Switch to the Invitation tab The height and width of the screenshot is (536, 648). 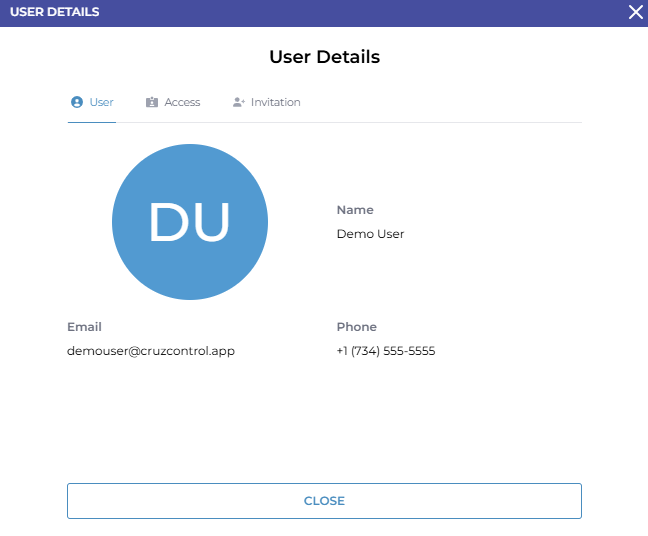tap(275, 102)
